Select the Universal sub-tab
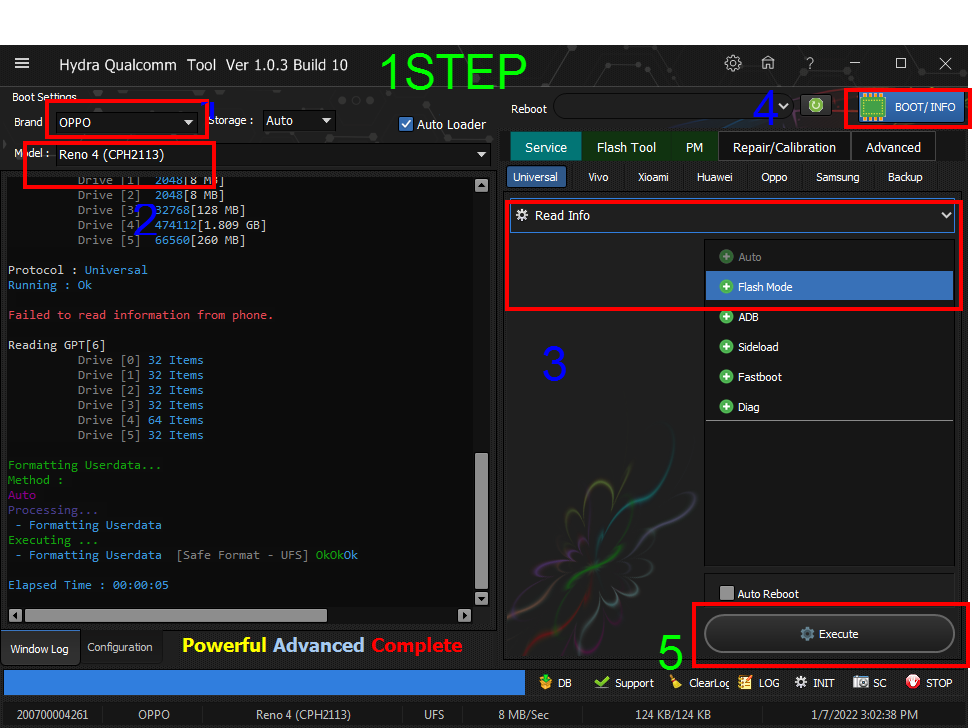Screen dimensions: 972x728 536,177
